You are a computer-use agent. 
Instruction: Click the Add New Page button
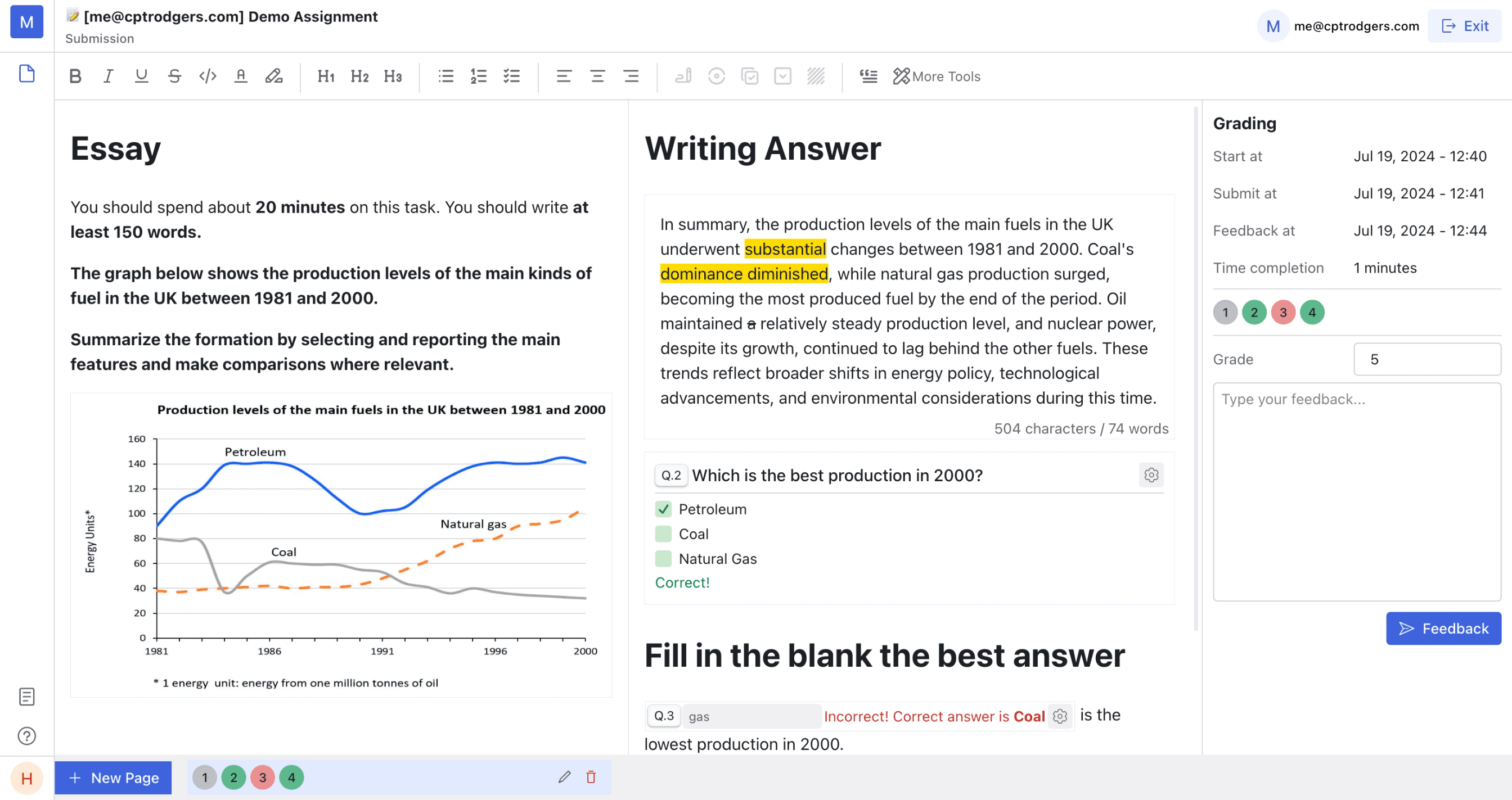tap(113, 777)
